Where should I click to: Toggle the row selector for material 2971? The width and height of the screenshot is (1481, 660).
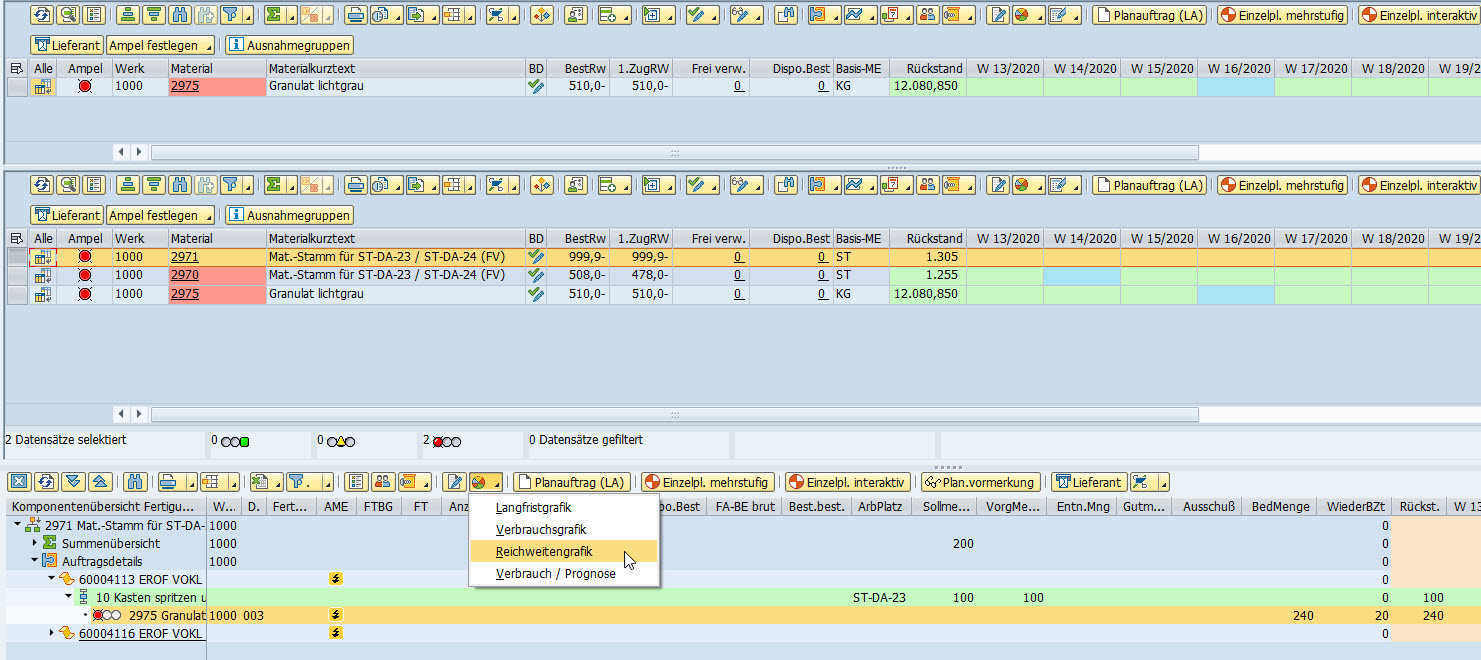(17, 257)
